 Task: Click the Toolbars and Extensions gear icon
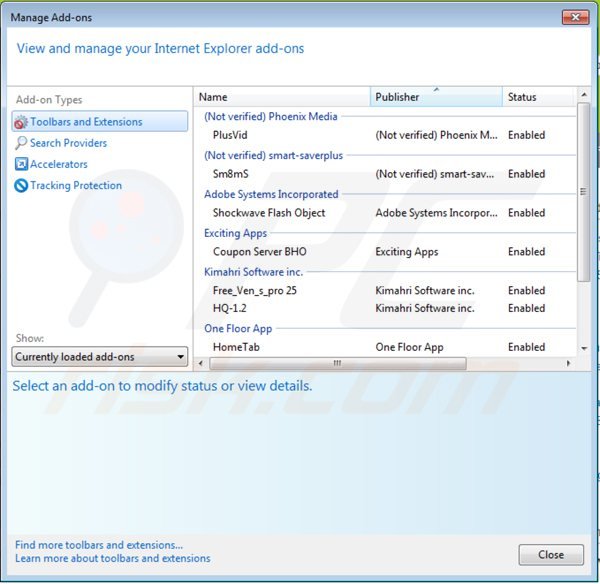21,122
